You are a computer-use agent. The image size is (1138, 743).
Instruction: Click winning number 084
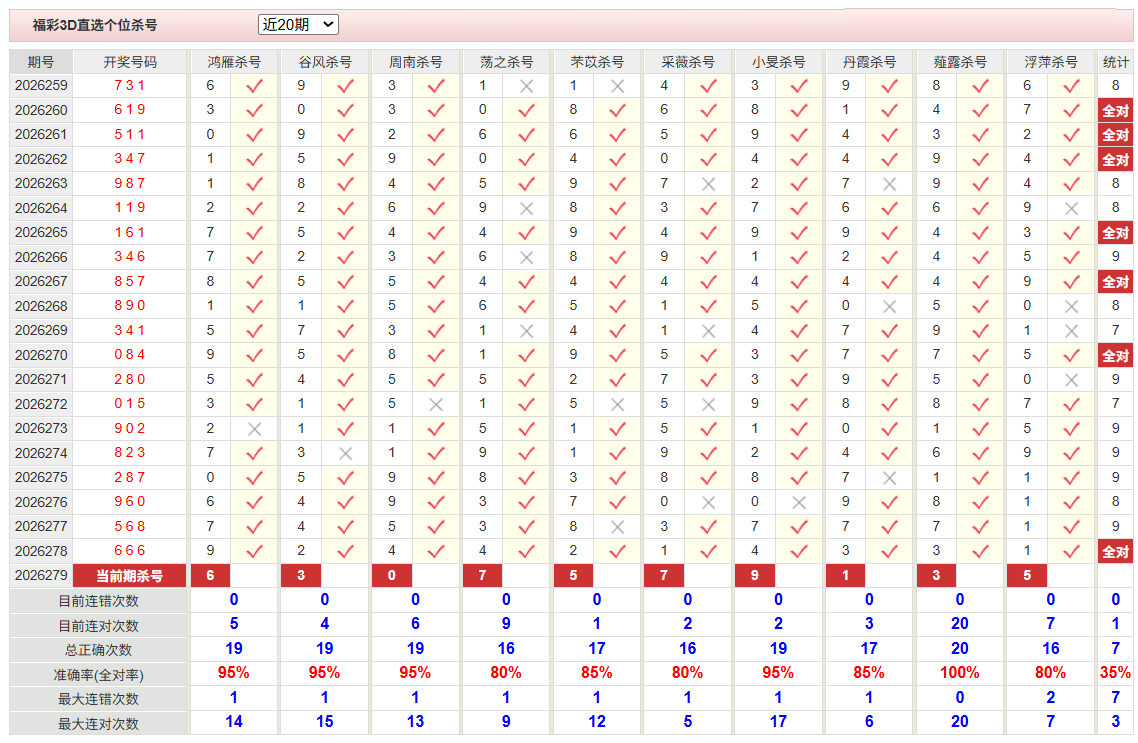pyautogui.click(x=130, y=355)
